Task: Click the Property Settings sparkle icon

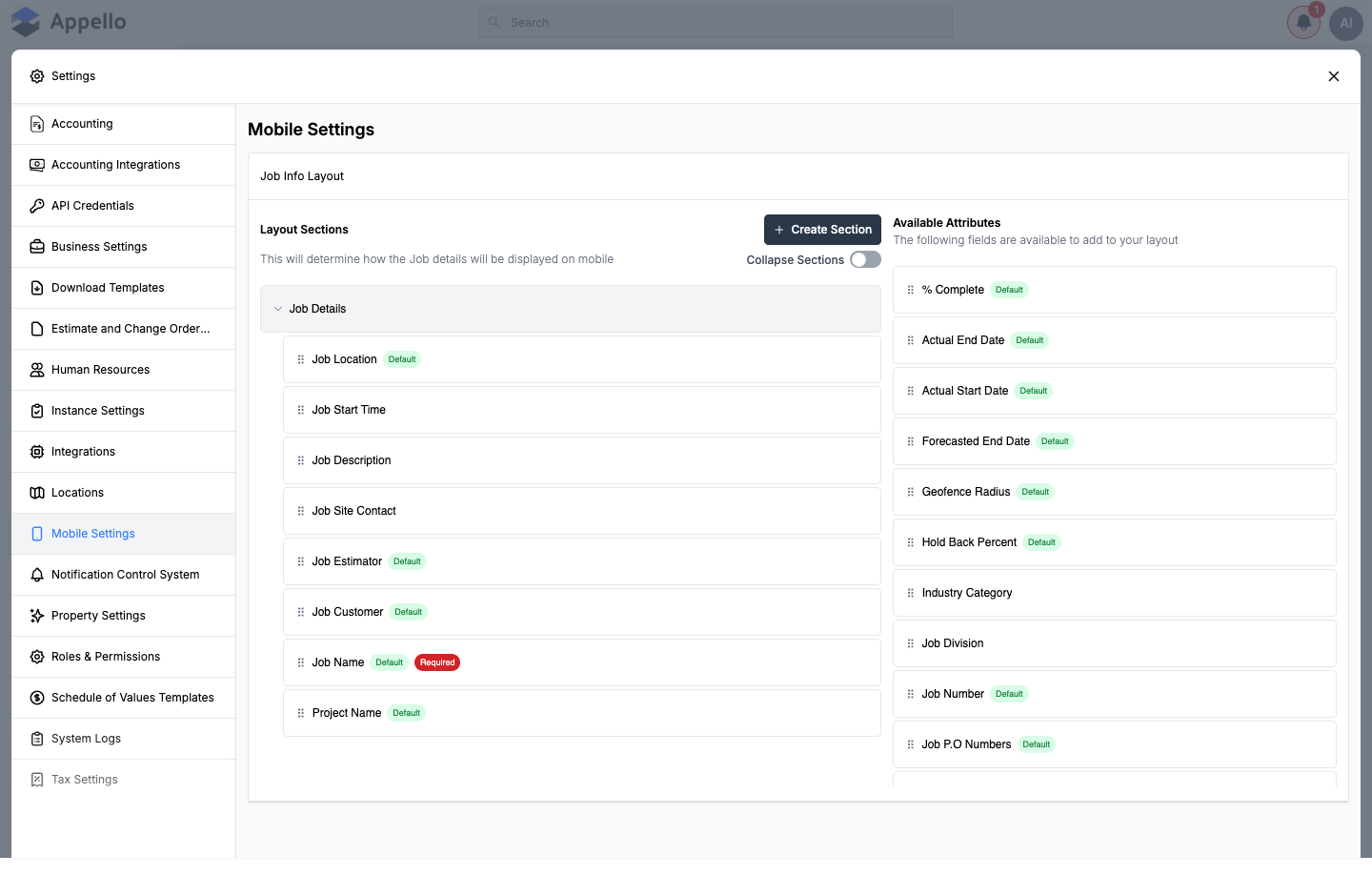Action: (37, 616)
